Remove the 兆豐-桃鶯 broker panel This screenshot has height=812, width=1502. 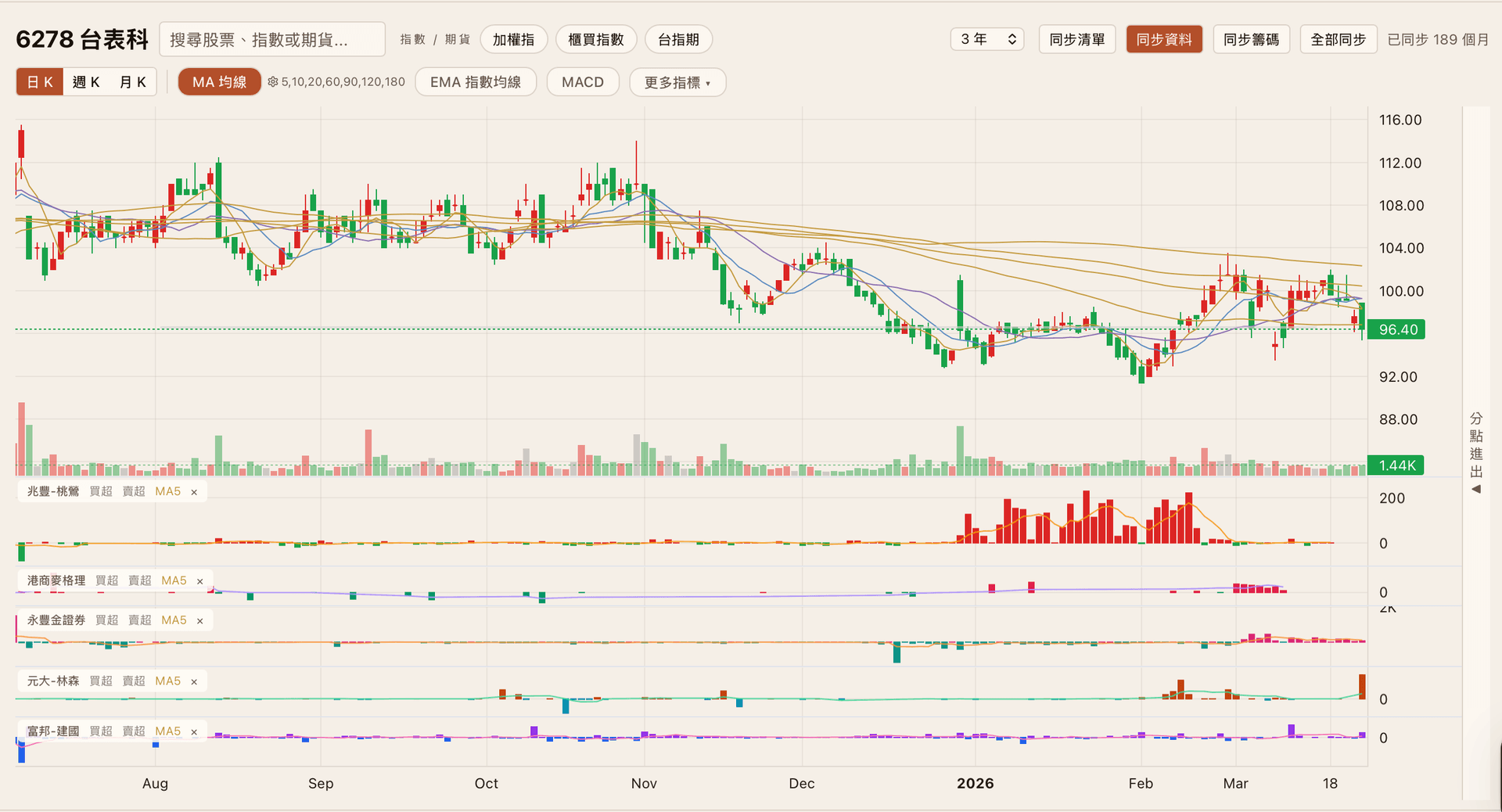coord(194,492)
